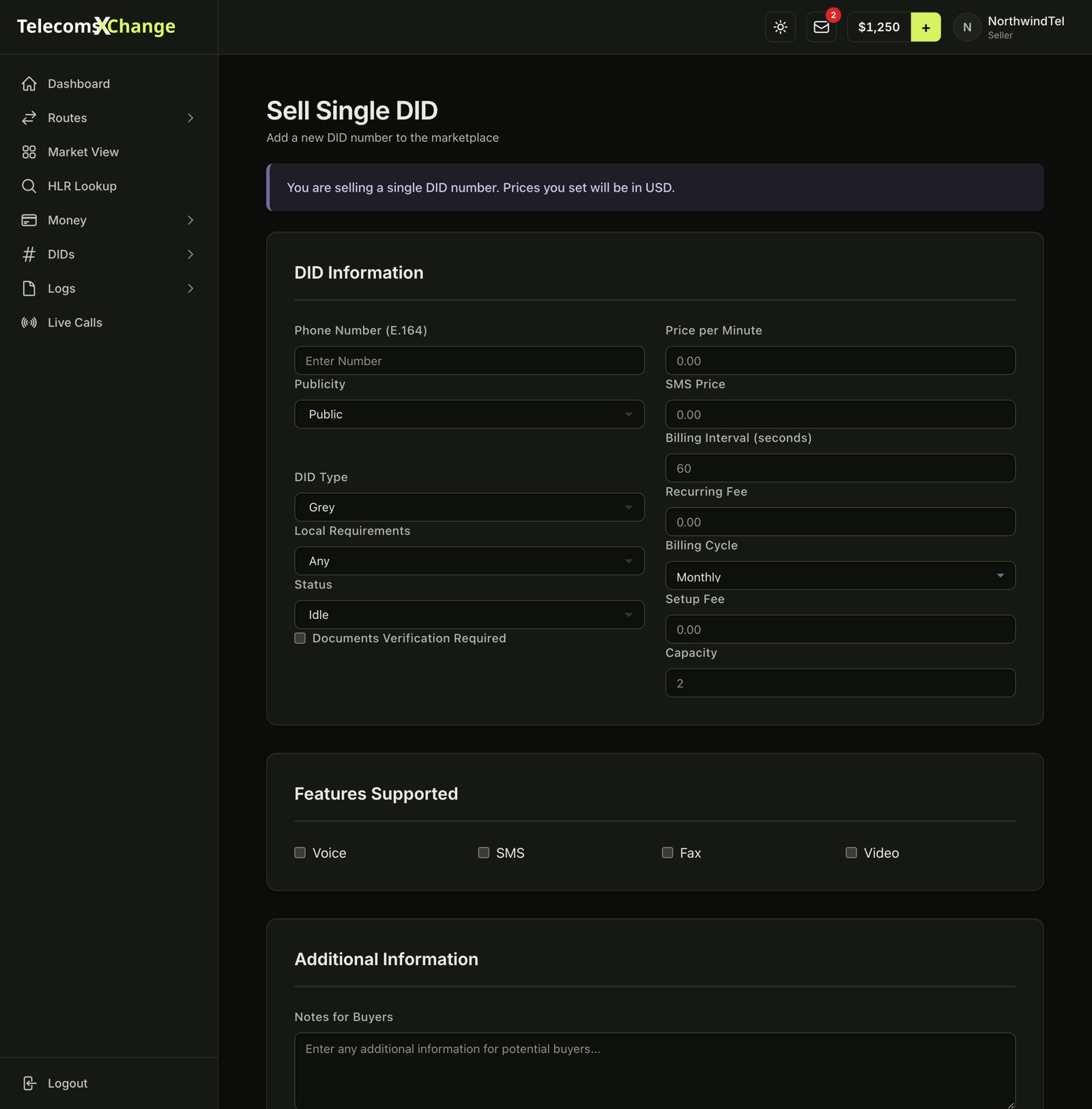Click the Logs document icon
This screenshot has width=1092, height=1109.
tap(29, 289)
